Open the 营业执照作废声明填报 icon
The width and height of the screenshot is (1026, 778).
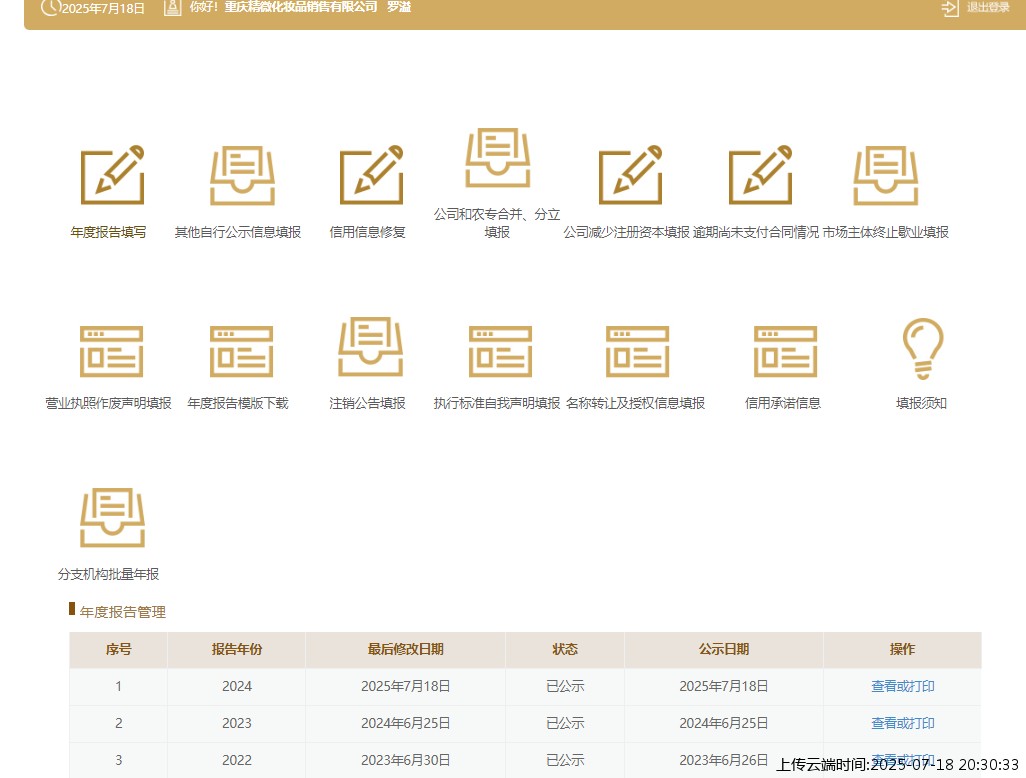[x=111, y=351]
